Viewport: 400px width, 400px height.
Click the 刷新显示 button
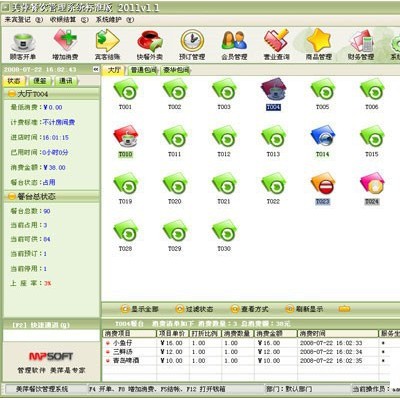coord(304,309)
